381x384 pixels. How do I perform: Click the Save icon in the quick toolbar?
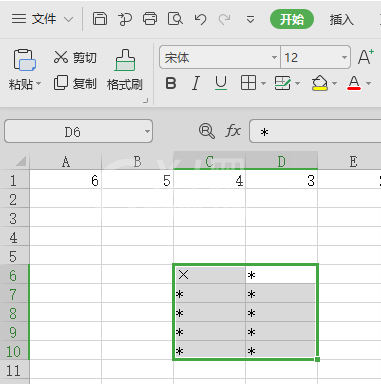100,19
